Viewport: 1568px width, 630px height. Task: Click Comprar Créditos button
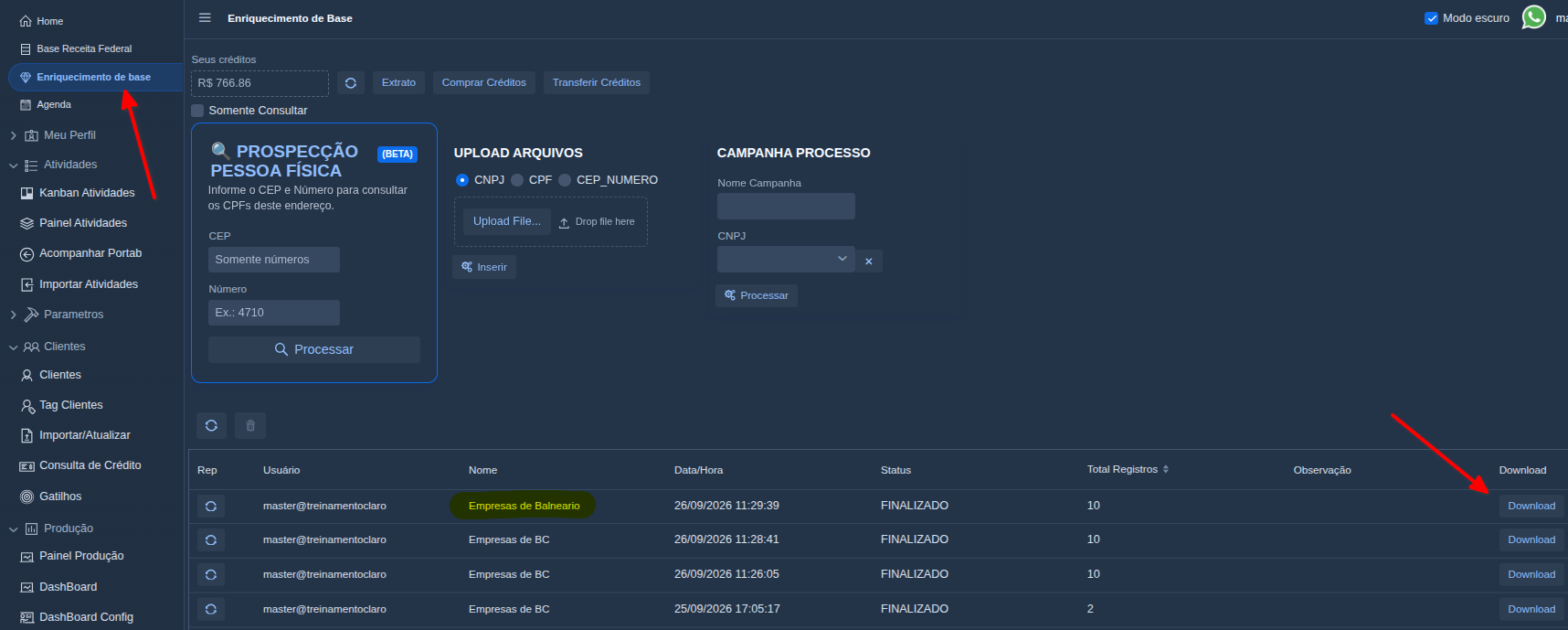click(x=484, y=83)
